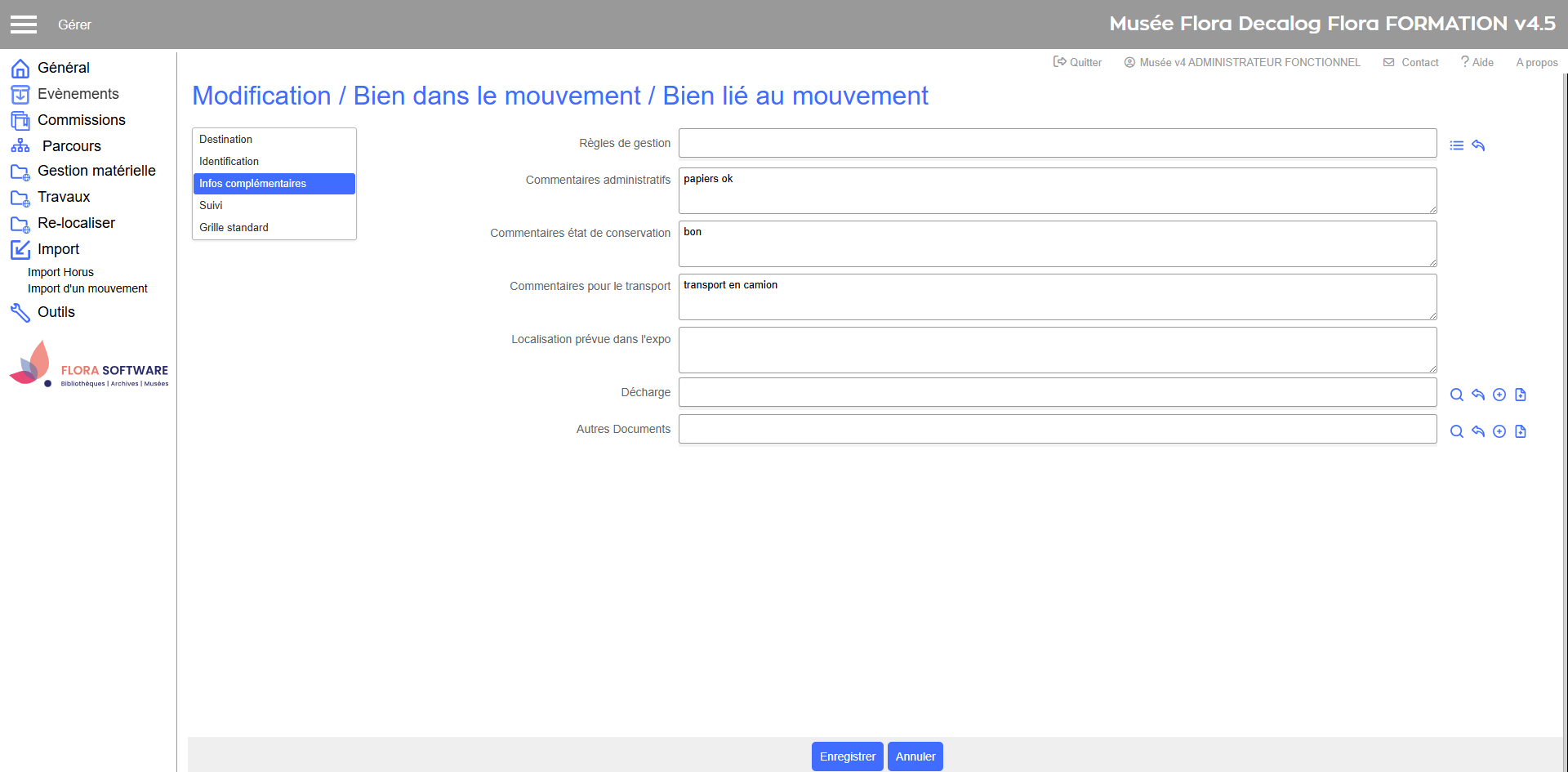Click the Quitter link in the top bar

[x=1078, y=62]
